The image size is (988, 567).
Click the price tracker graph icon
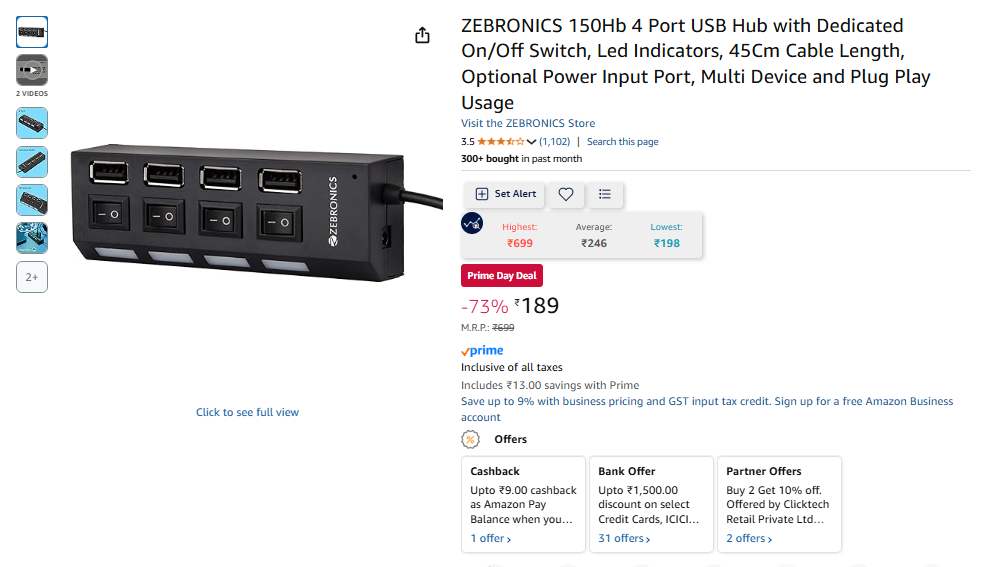coord(473,224)
